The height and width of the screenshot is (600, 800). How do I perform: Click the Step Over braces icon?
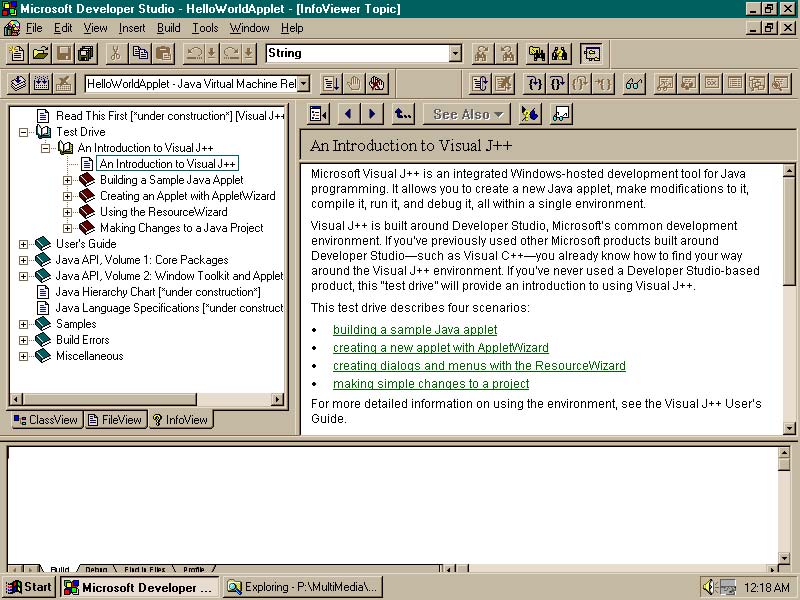pos(557,83)
